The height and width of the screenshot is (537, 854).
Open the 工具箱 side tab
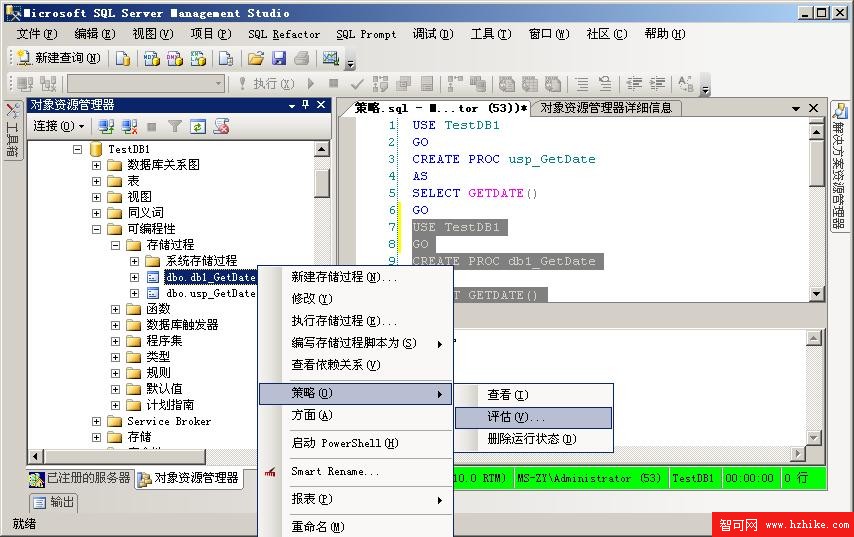tap(12, 131)
